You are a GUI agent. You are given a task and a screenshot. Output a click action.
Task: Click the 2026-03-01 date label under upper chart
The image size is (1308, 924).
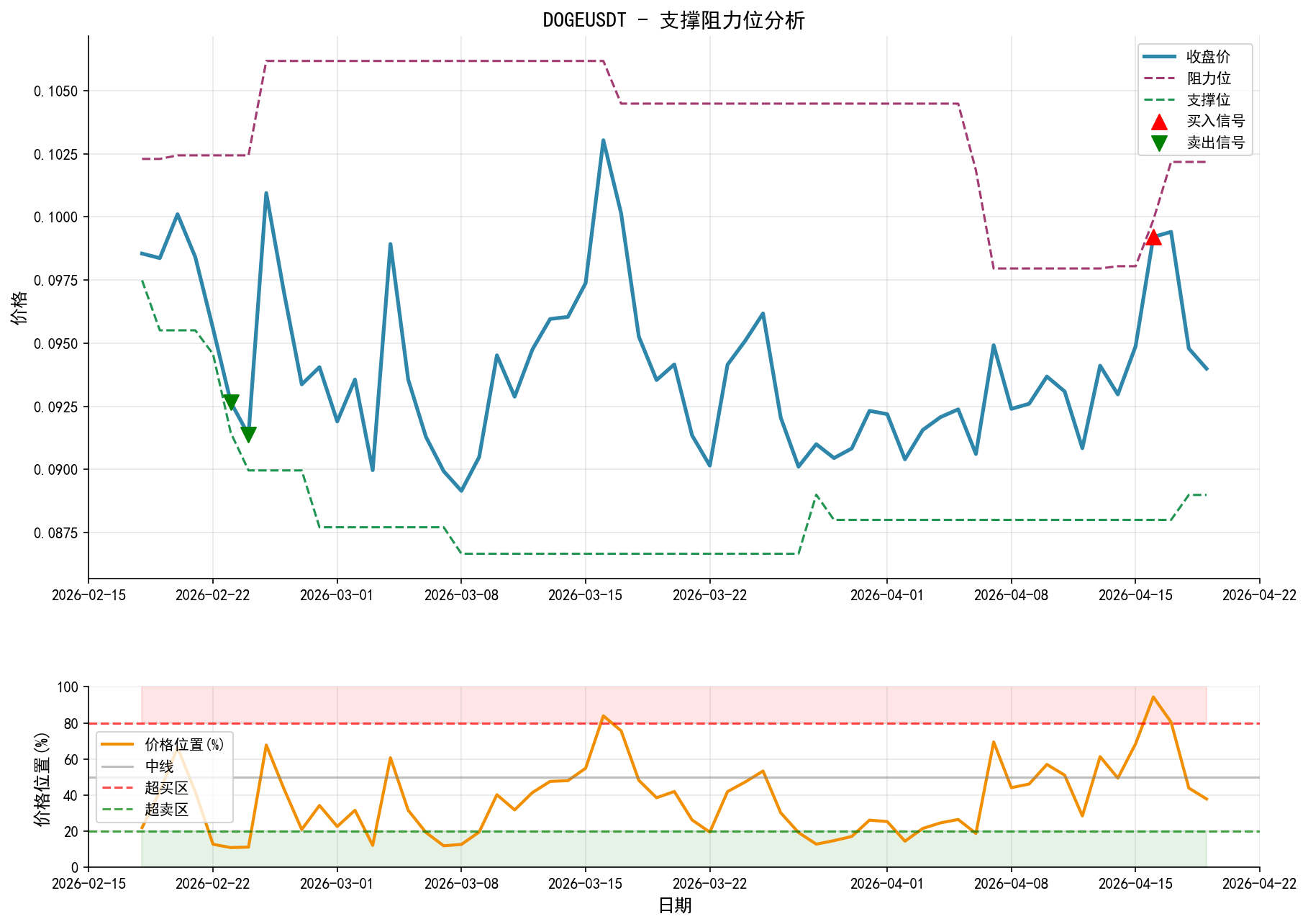337,595
